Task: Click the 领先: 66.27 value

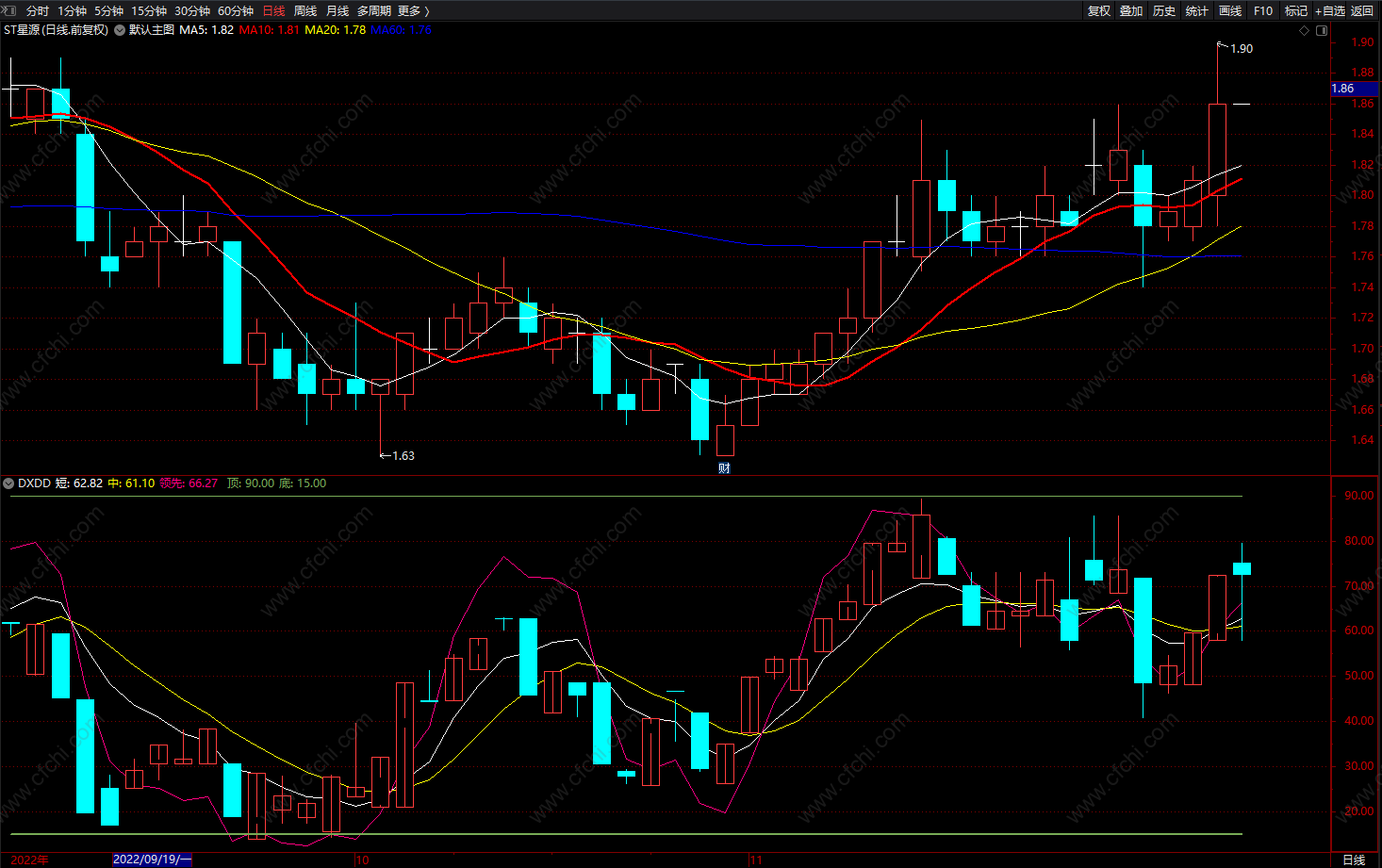Action: (x=189, y=483)
